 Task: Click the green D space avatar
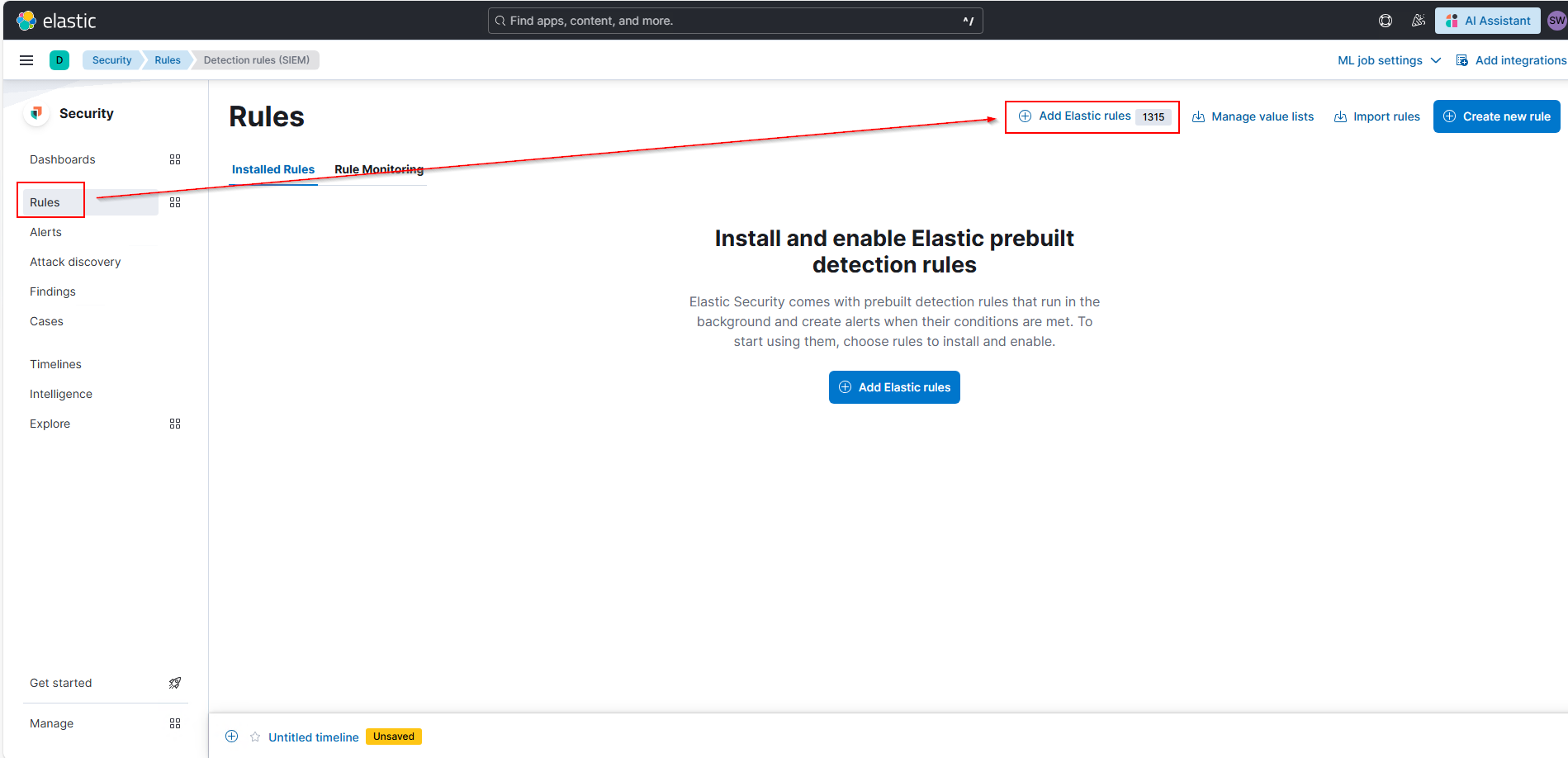pos(59,60)
